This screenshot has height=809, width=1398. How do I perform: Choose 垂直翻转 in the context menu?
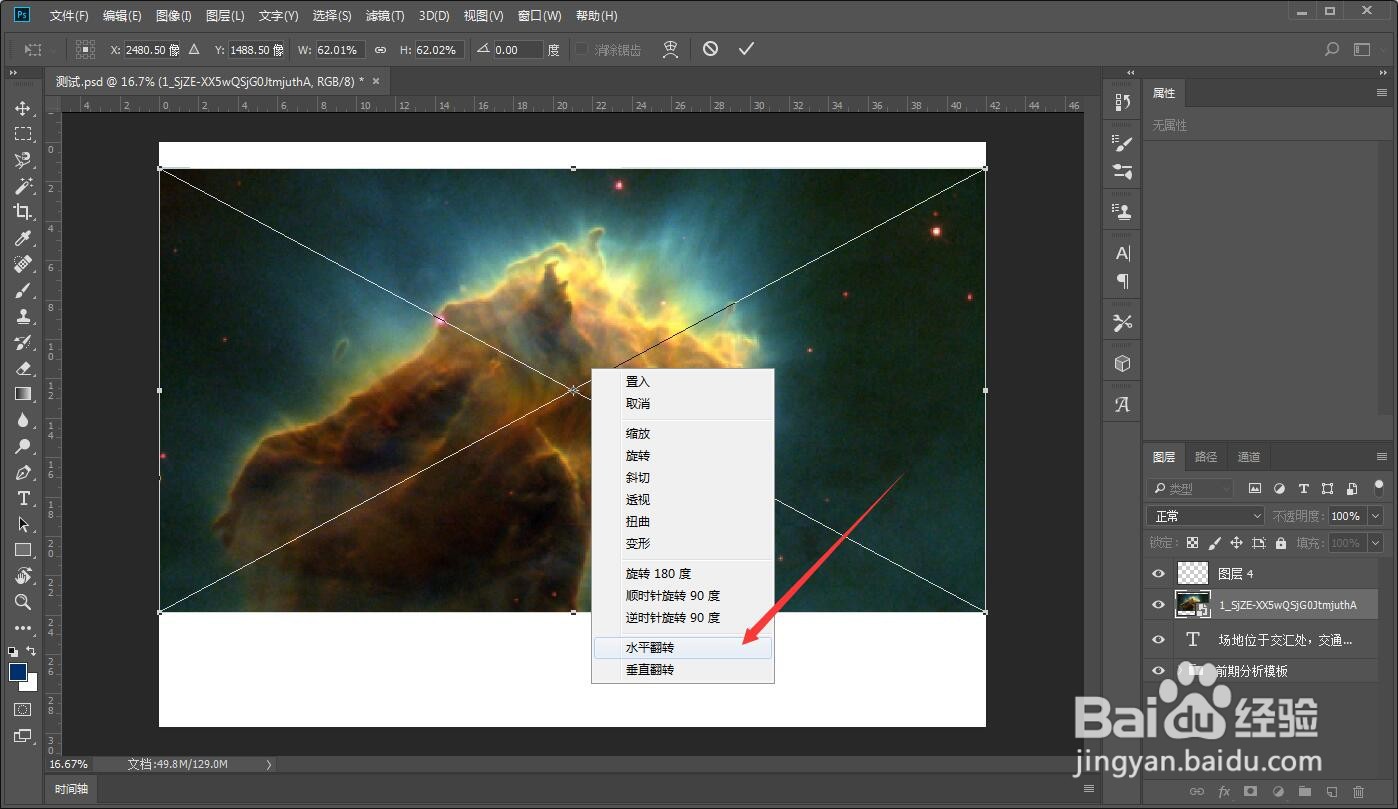coord(683,670)
